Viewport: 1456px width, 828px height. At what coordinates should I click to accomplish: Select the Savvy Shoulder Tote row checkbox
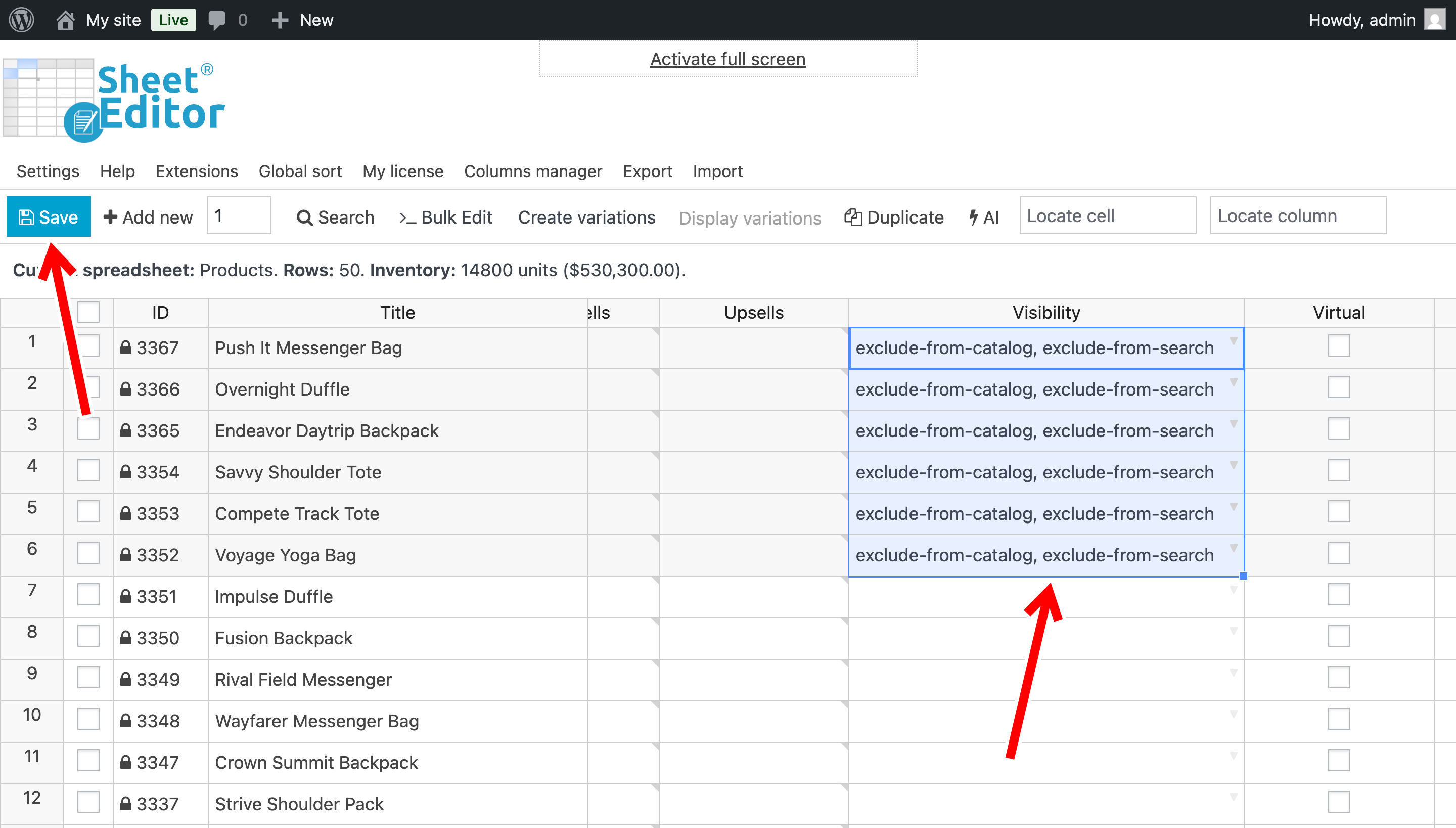pos(88,471)
